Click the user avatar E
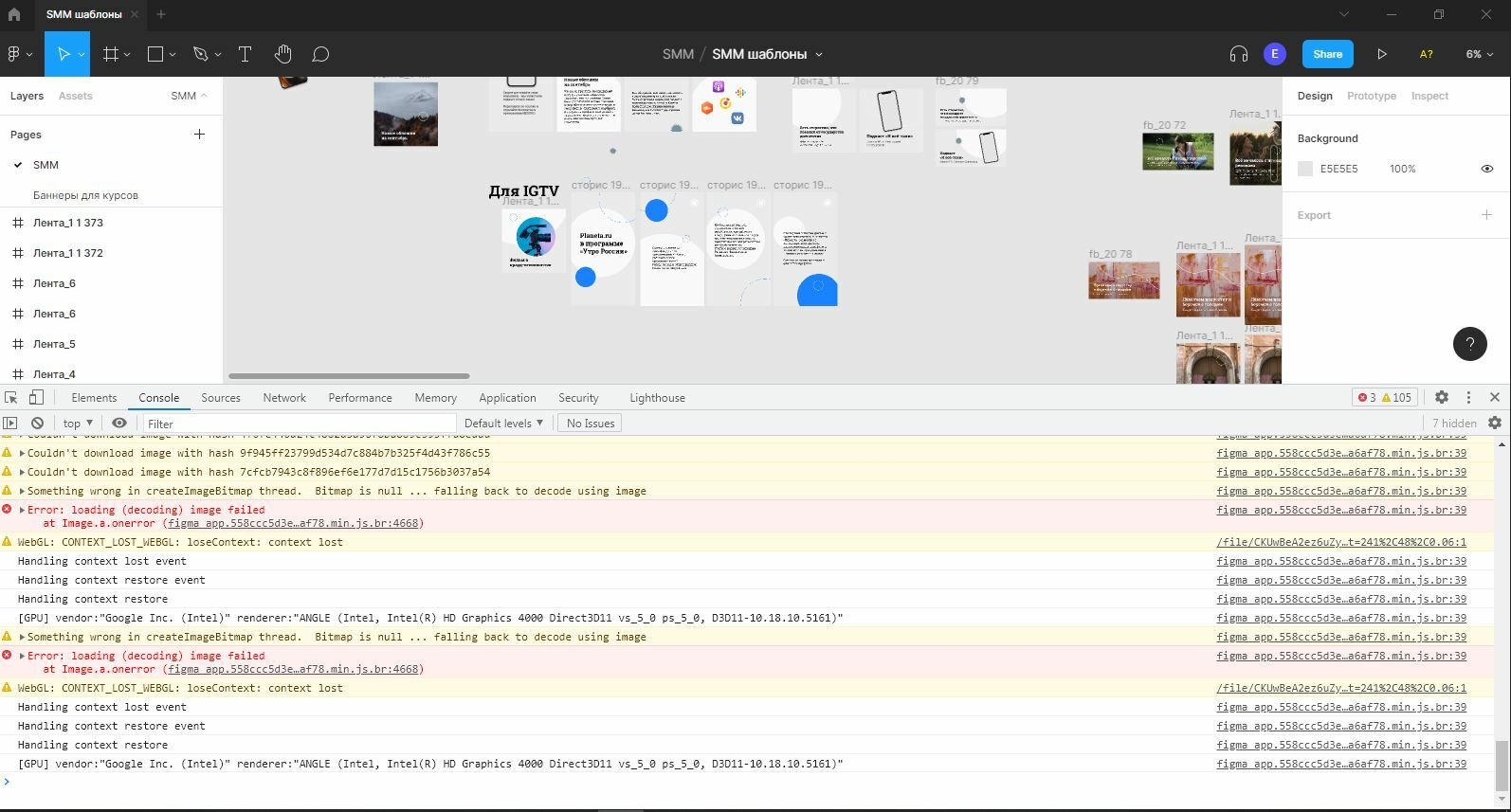The width and height of the screenshot is (1511, 812). click(x=1274, y=54)
